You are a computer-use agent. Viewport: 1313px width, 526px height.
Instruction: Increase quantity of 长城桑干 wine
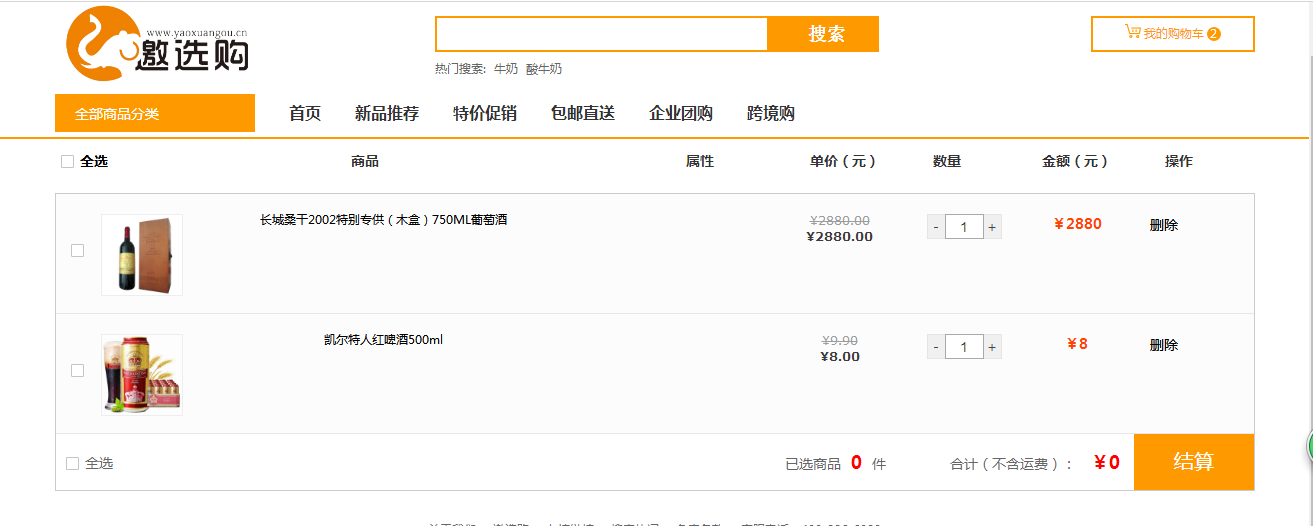click(992, 227)
